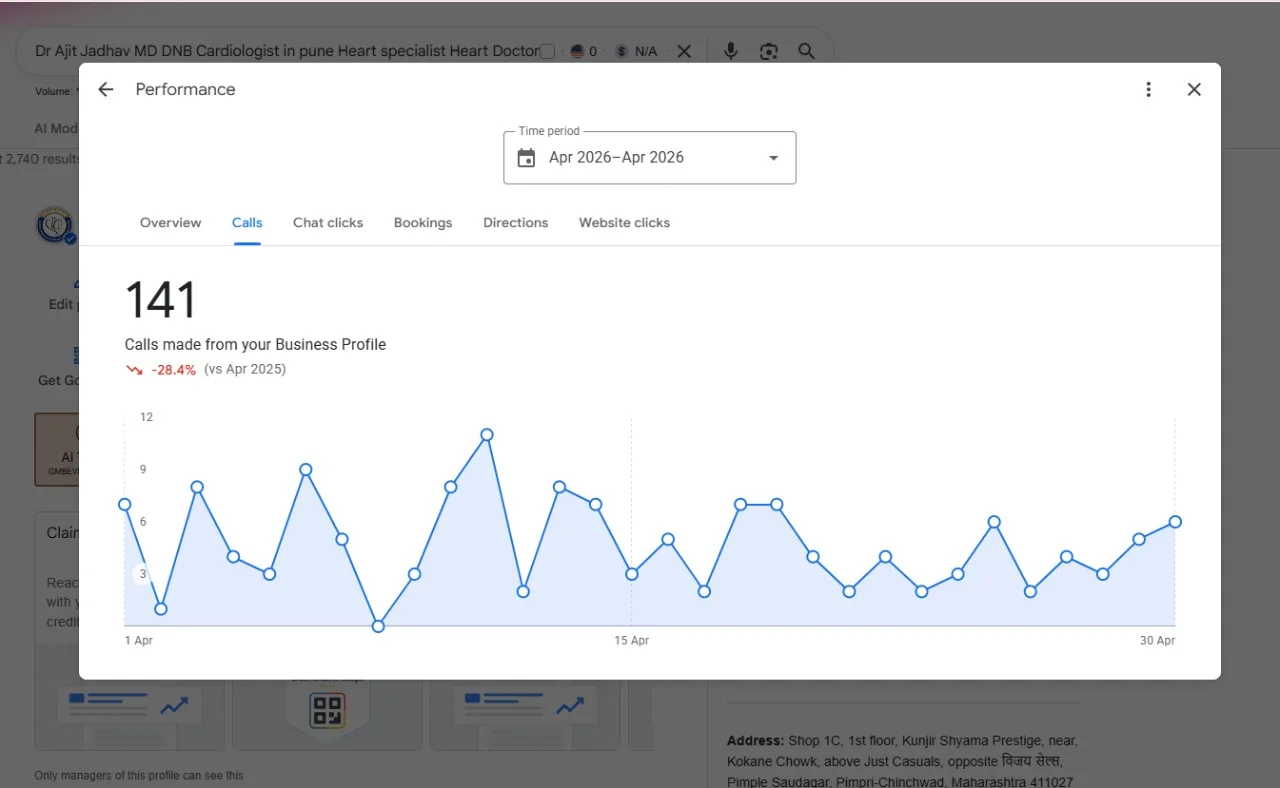Switch to the Bookings tab
This screenshot has width=1280, height=788.
pyautogui.click(x=423, y=223)
